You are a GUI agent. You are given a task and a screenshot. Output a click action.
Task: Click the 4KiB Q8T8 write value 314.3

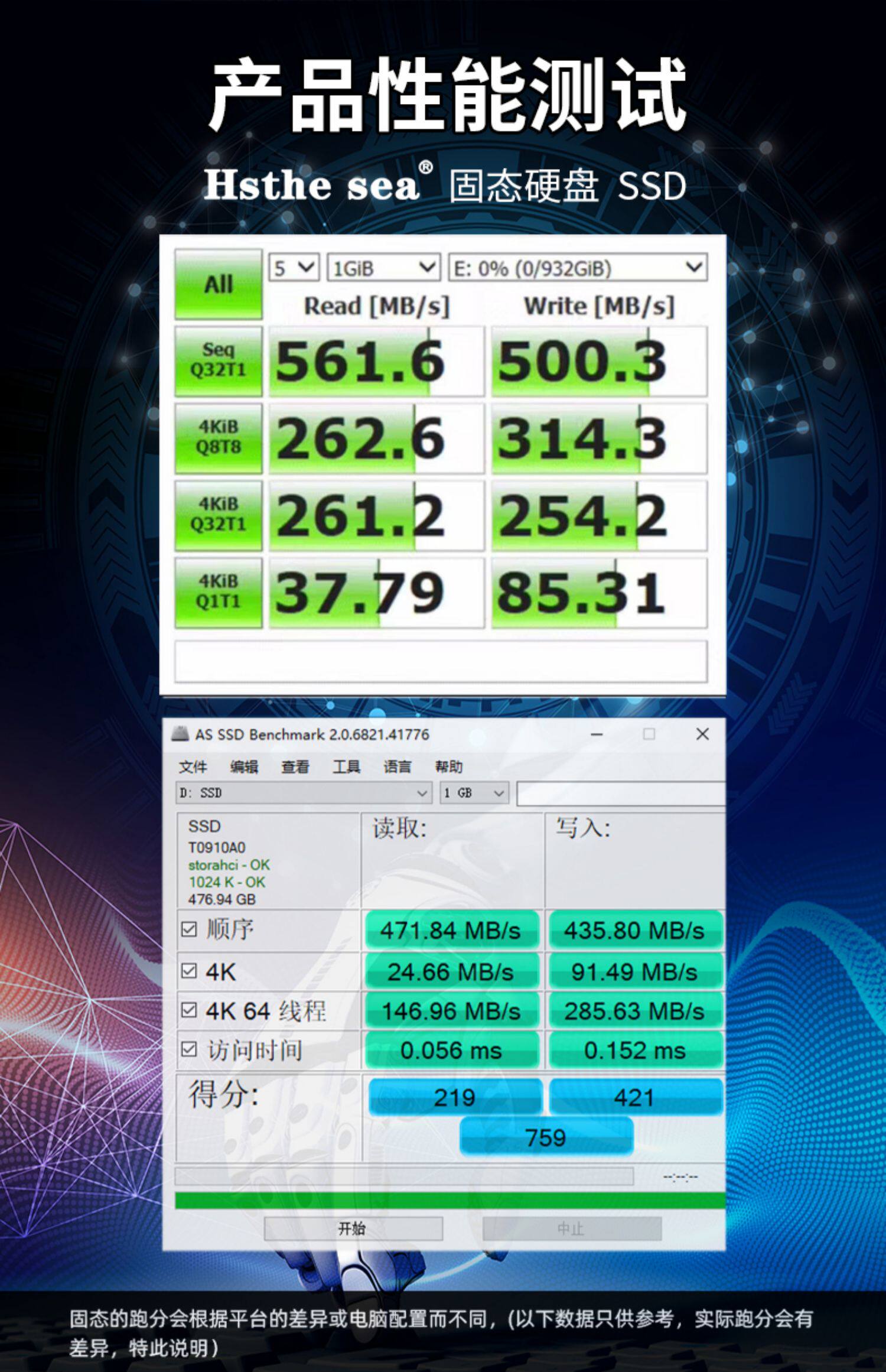pyautogui.click(x=599, y=438)
